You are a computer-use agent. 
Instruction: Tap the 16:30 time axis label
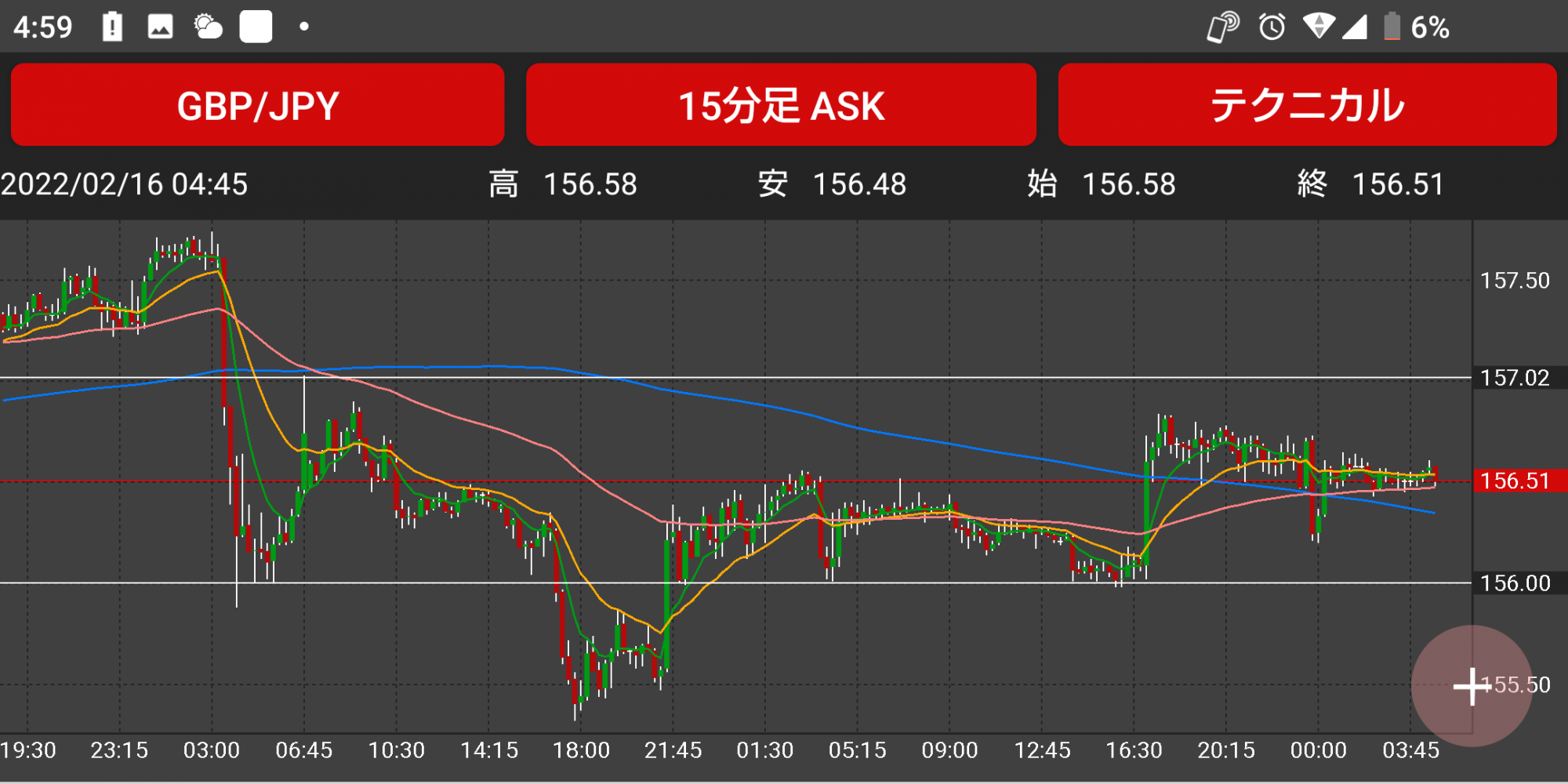1134,750
